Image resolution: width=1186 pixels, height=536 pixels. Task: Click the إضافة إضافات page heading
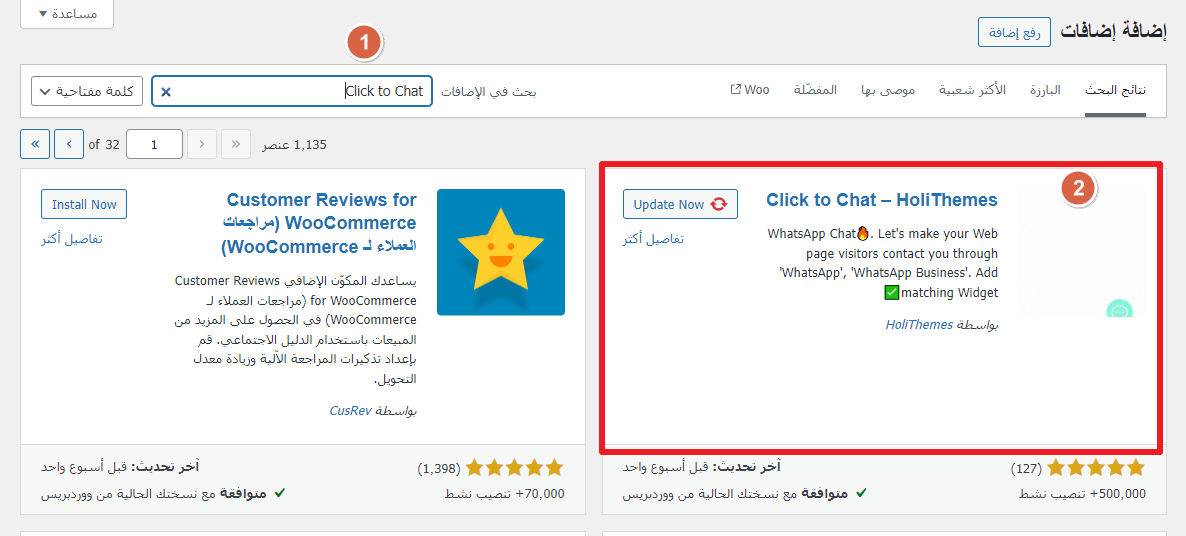click(x=1113, y=33)
